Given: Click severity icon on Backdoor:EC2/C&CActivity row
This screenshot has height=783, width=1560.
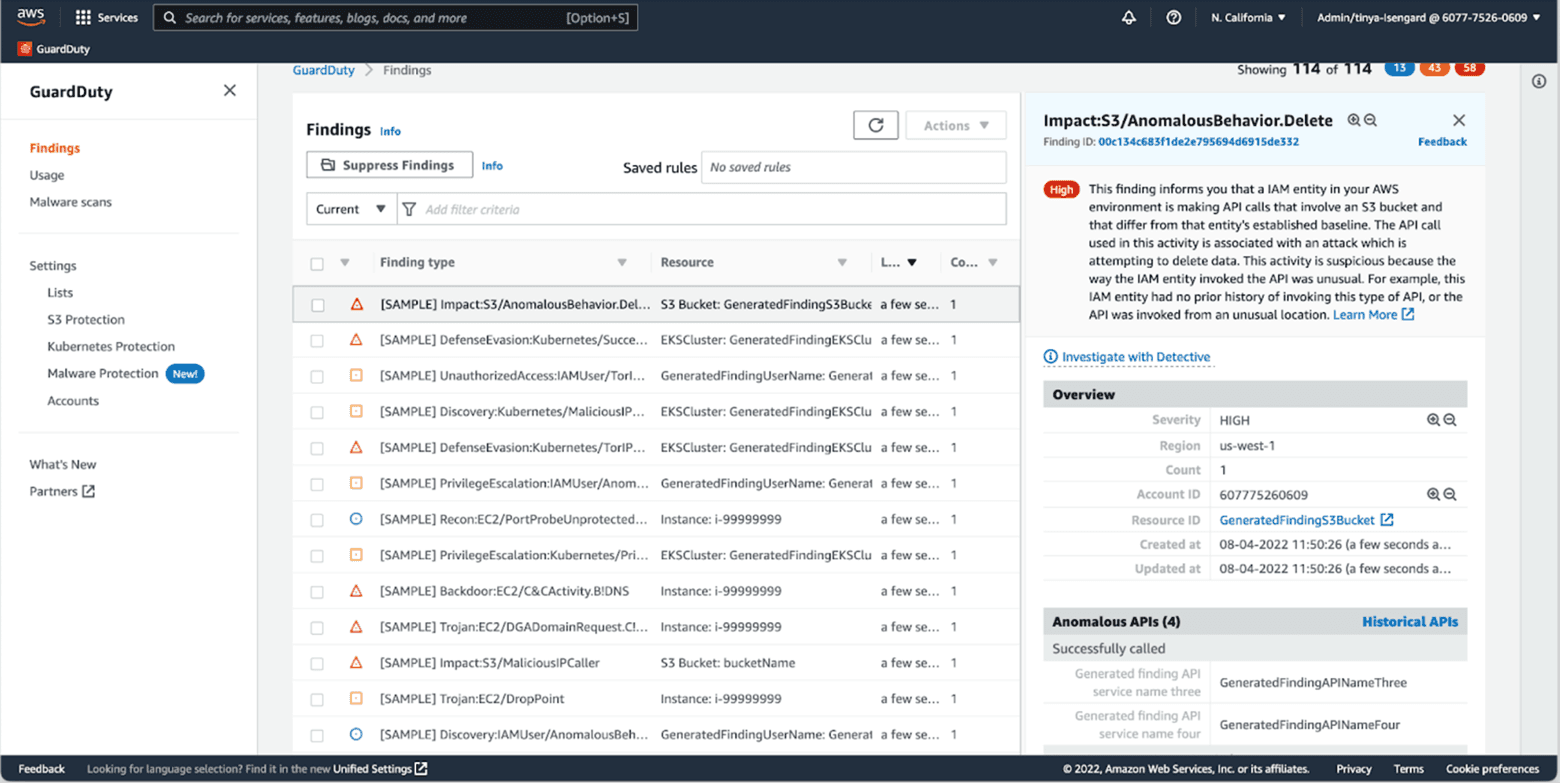Looking at the screenshot, I should click(356, 591).
